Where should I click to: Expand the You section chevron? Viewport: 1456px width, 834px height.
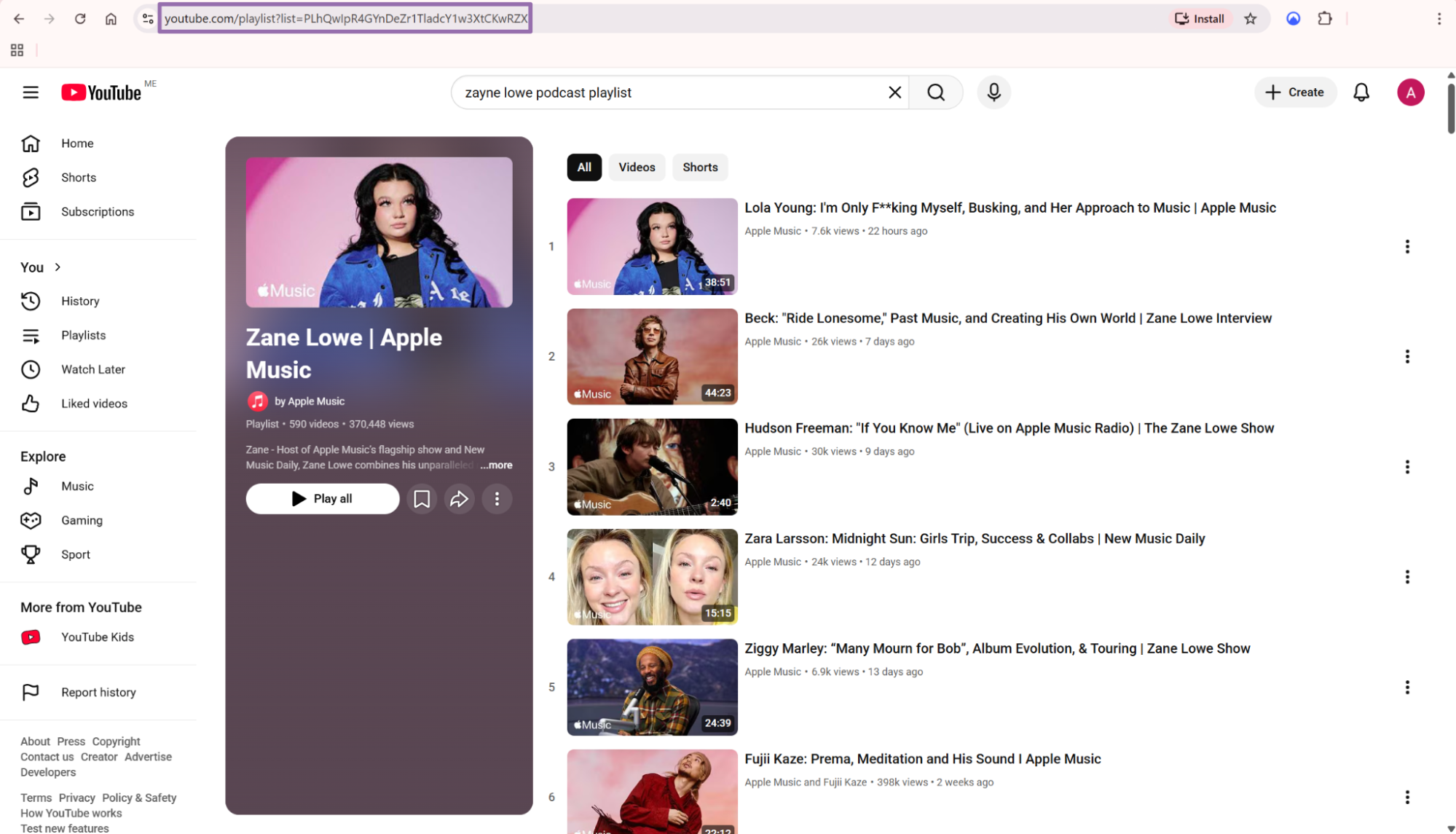[x=58, y=267]
